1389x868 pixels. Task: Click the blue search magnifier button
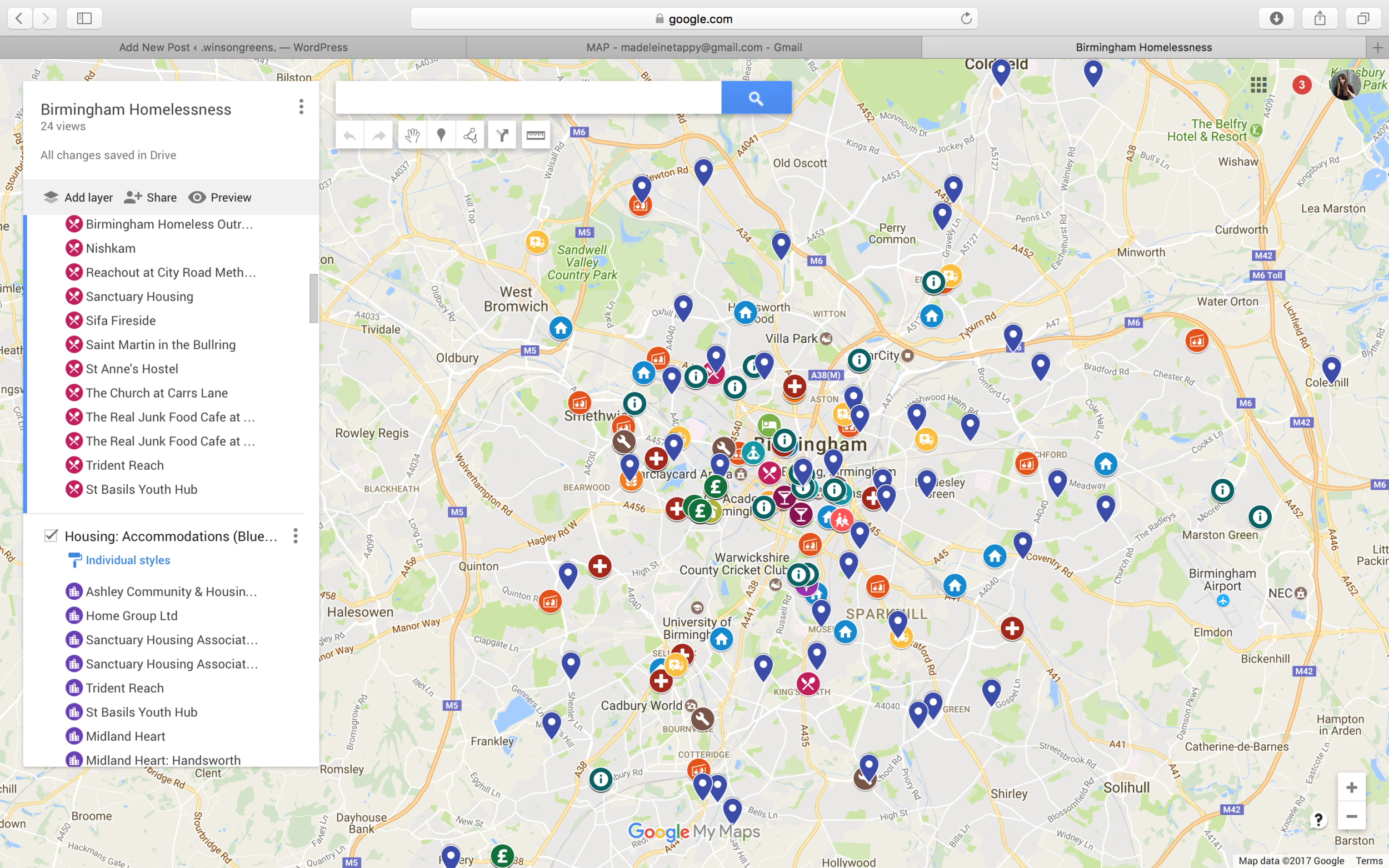tap(756, 98)
